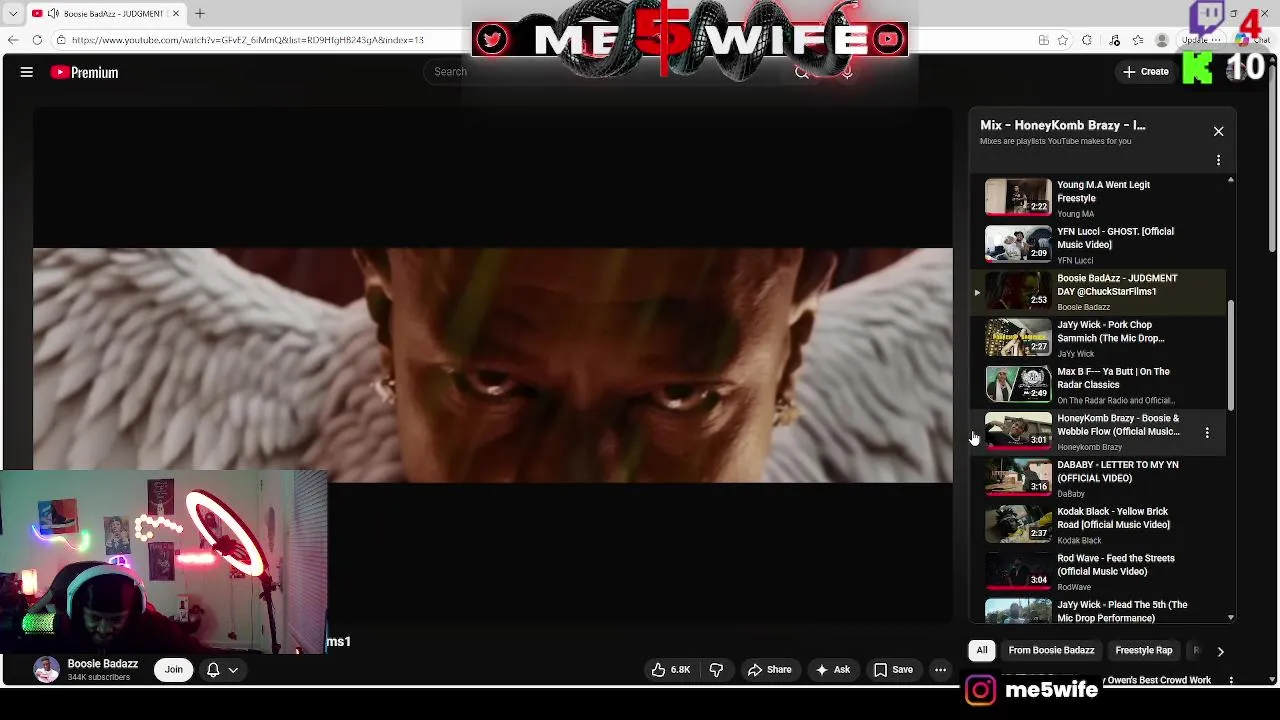View site info lock icon in address bar
1280x720 pixels.
point(61,40)
